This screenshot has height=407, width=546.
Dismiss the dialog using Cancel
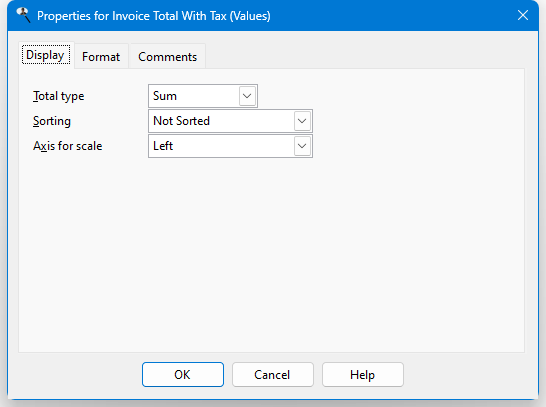pos(273,375)
